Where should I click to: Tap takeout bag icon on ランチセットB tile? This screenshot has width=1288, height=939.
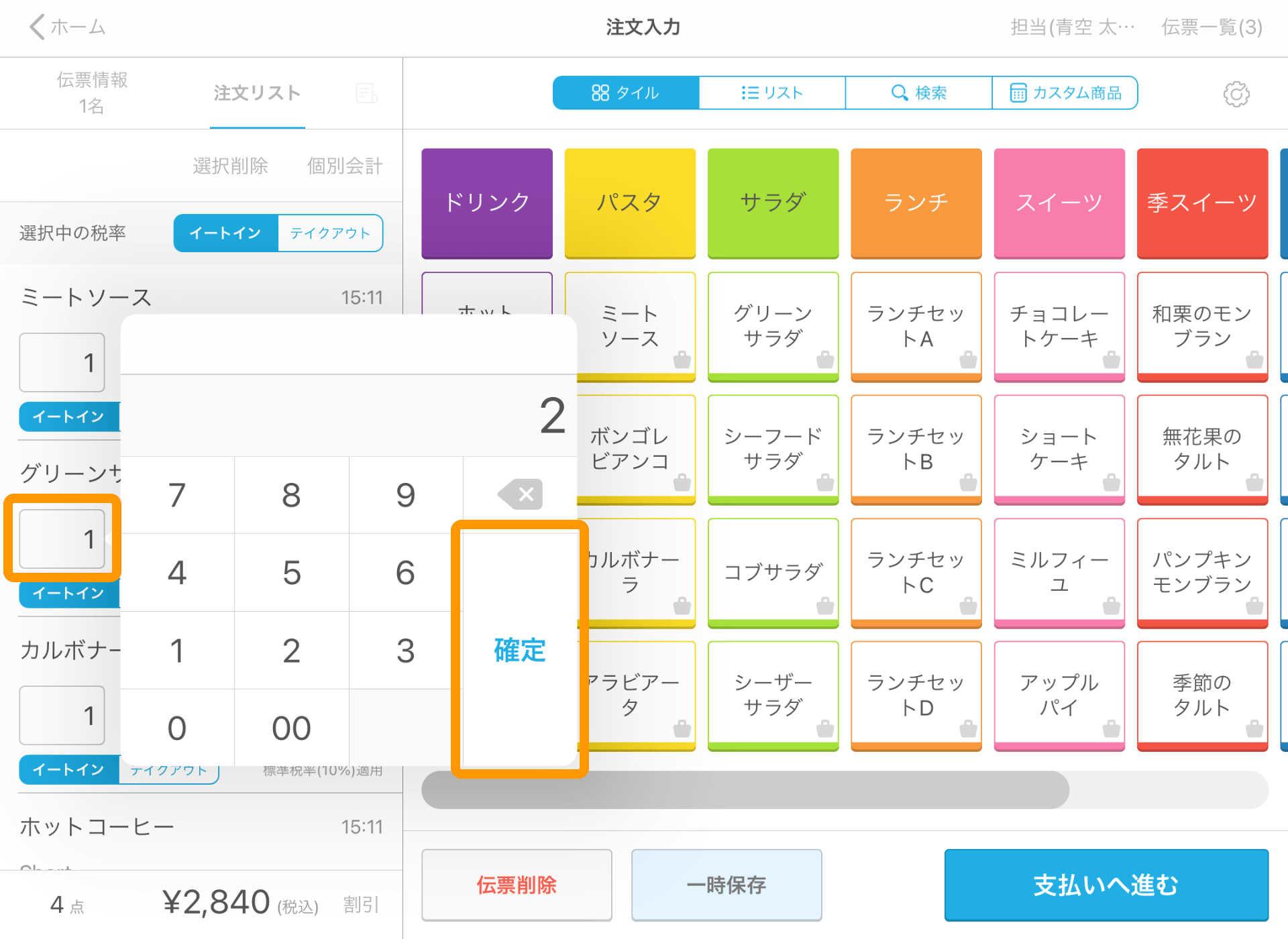968,482
